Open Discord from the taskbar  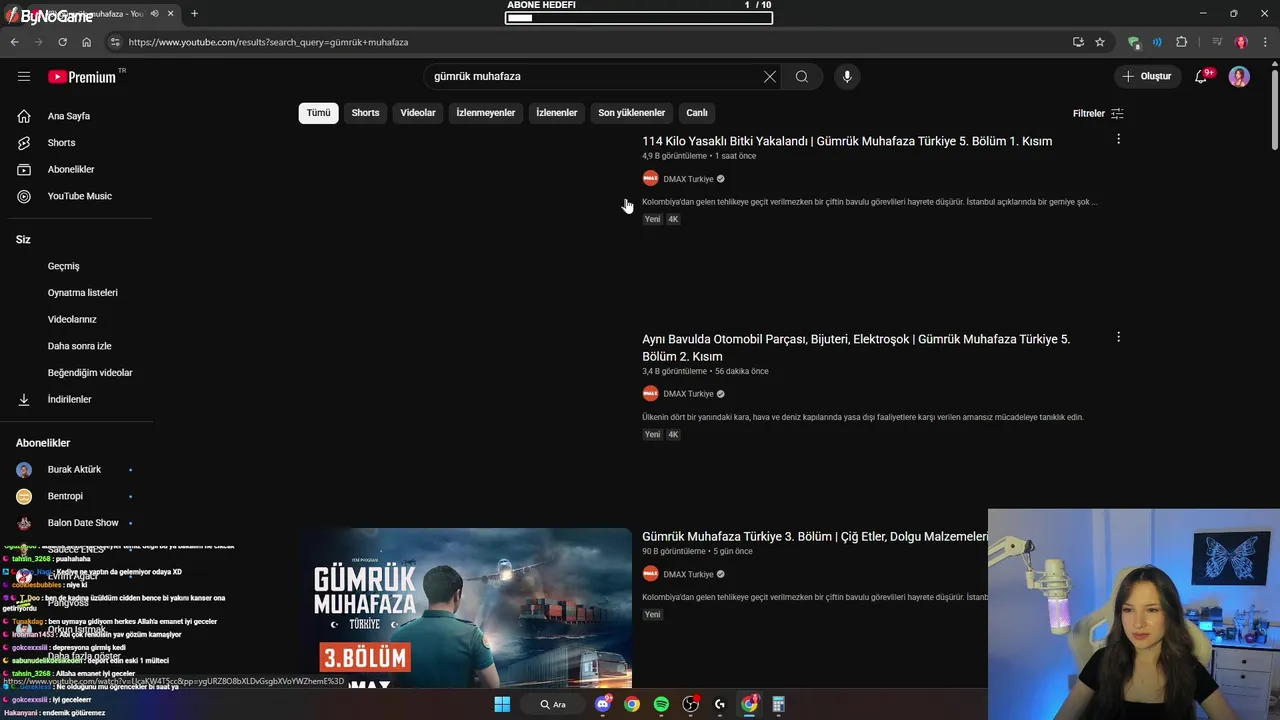click(x=603, y=704)
